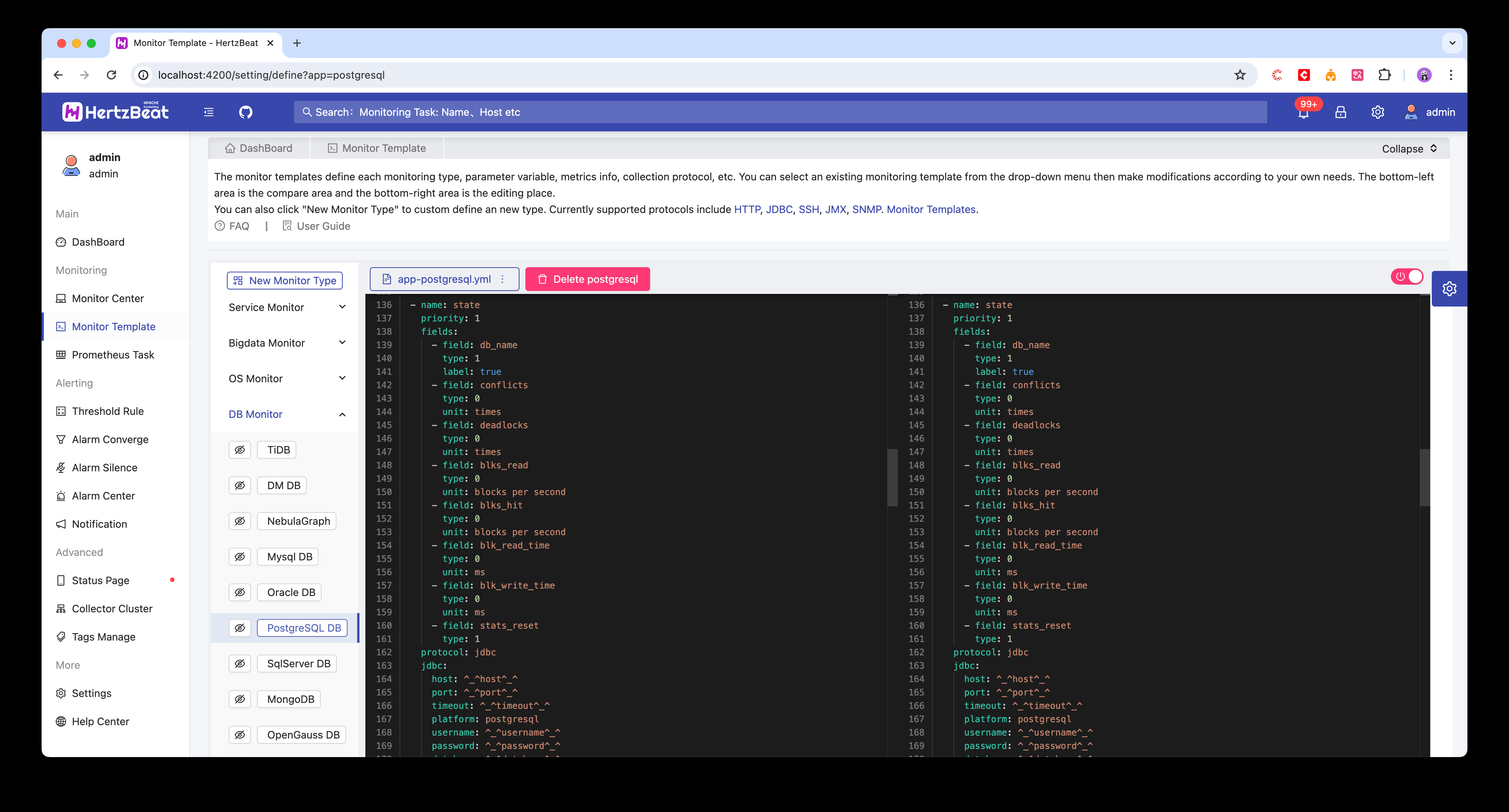
Task: Open the notification bell showing 99+
Action: [x=1303, y=114]
